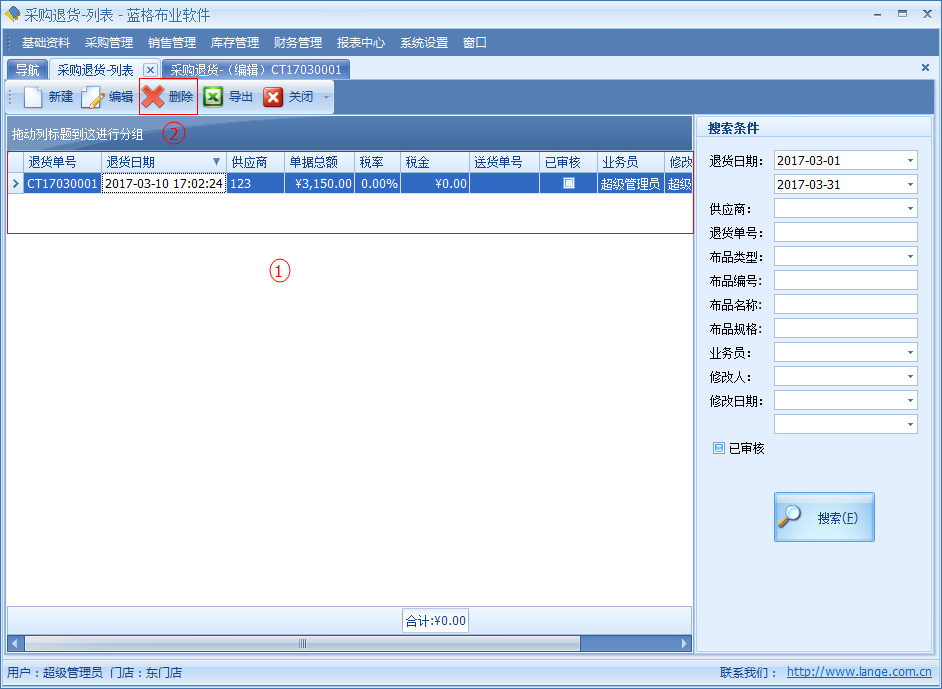942x689 pixels.
Task: Click the 关闭 (Close) toolbar icon
Action: 273,97
